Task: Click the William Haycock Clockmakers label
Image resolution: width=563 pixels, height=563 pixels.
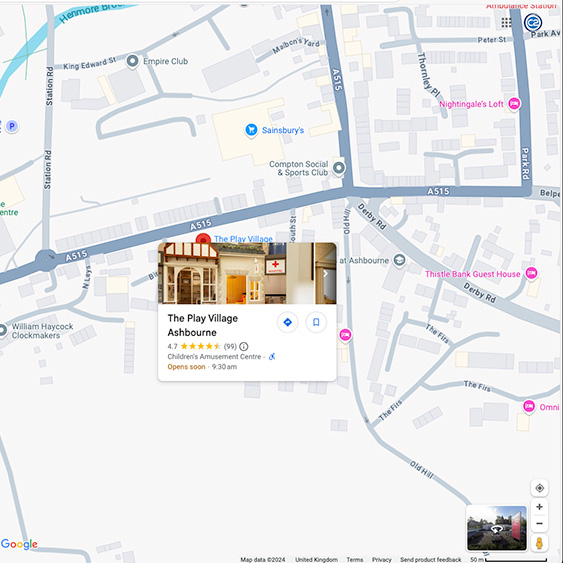Action: click(x=42, y=331)
